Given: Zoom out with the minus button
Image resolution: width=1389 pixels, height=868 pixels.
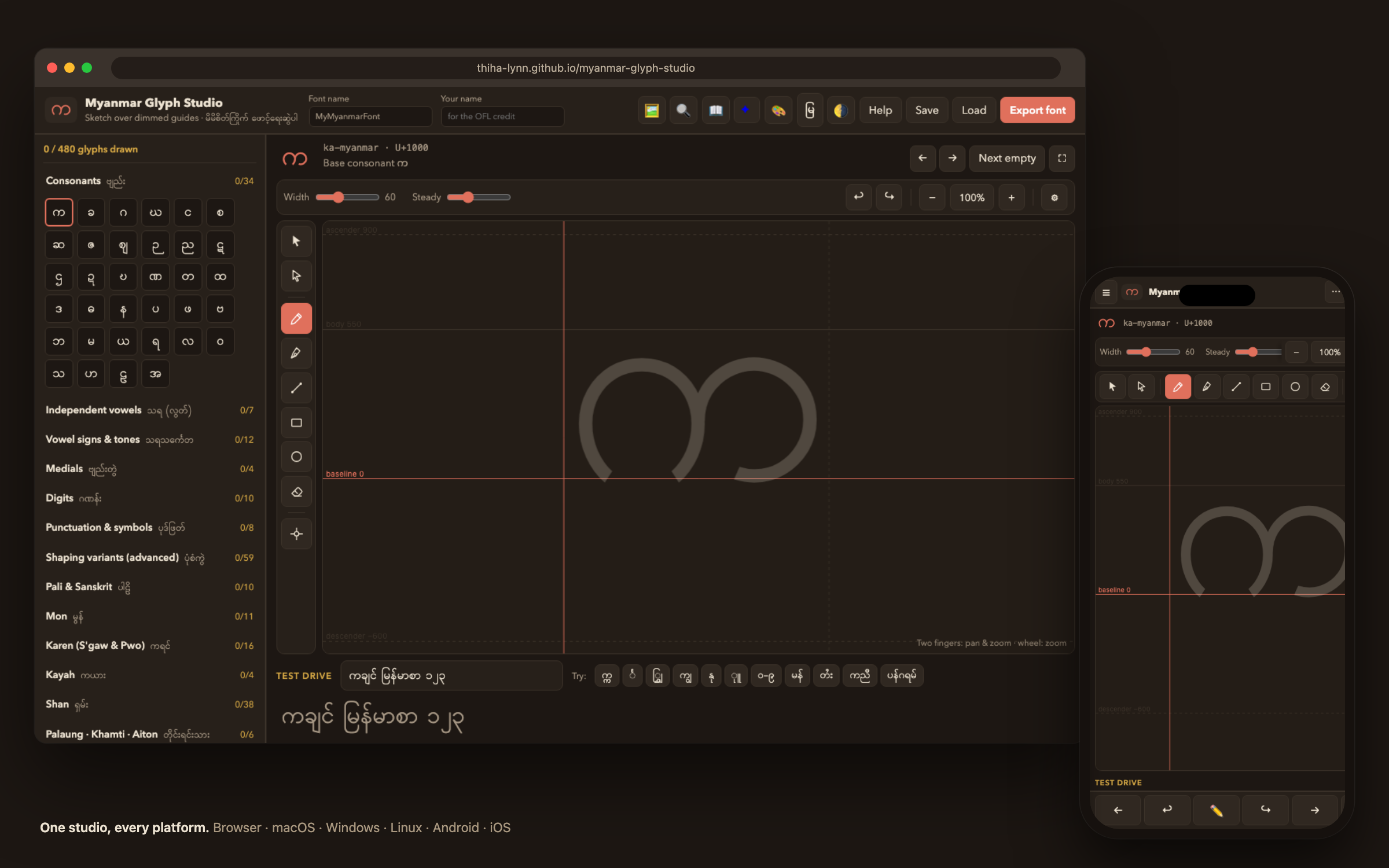Looking at the screenshot, I should (932, 197).
